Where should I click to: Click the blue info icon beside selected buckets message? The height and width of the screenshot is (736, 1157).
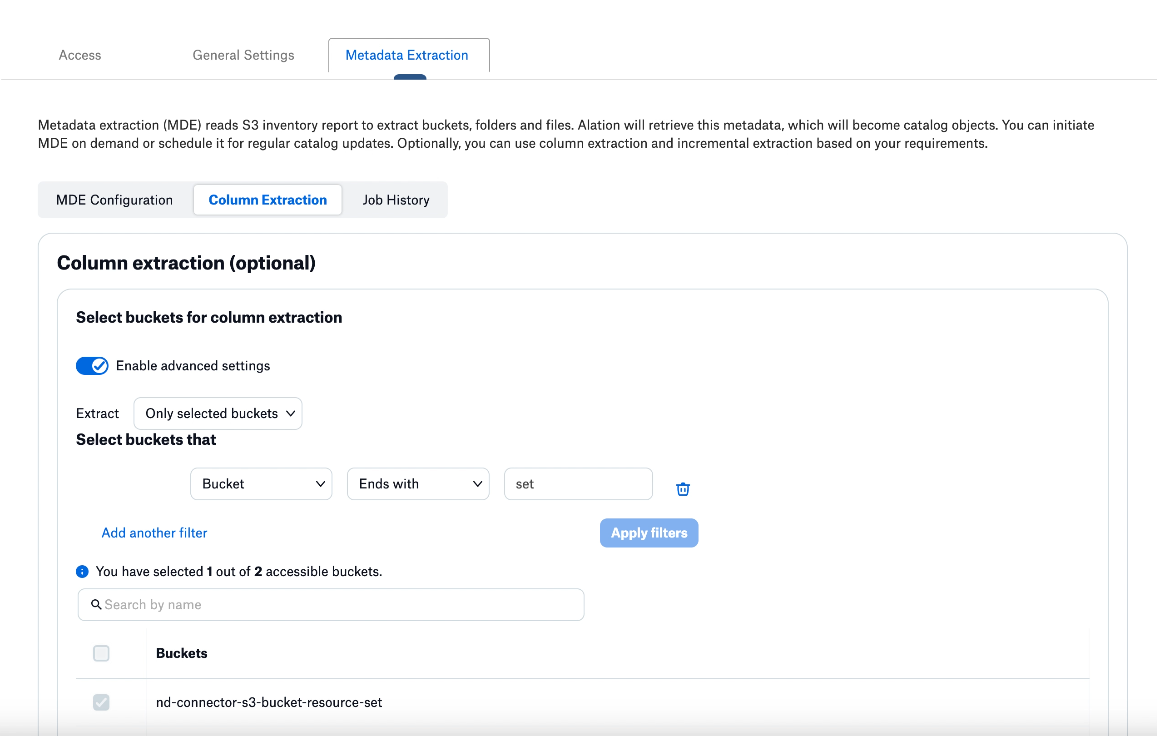[82, 571]
